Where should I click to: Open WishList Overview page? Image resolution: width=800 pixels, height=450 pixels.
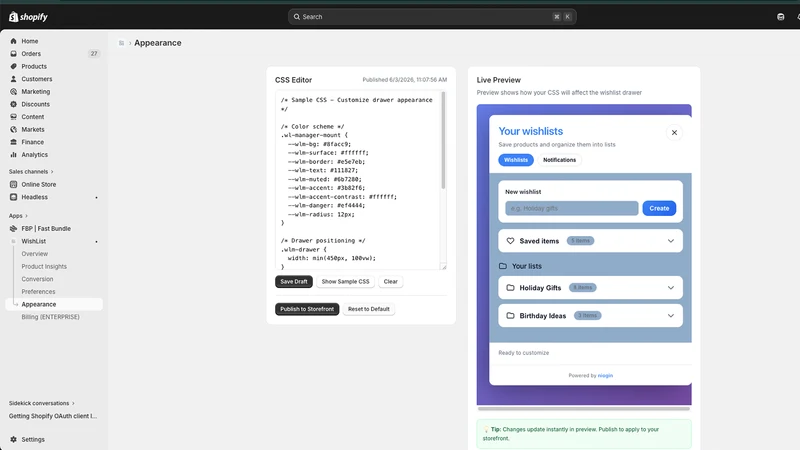(35, 254)
